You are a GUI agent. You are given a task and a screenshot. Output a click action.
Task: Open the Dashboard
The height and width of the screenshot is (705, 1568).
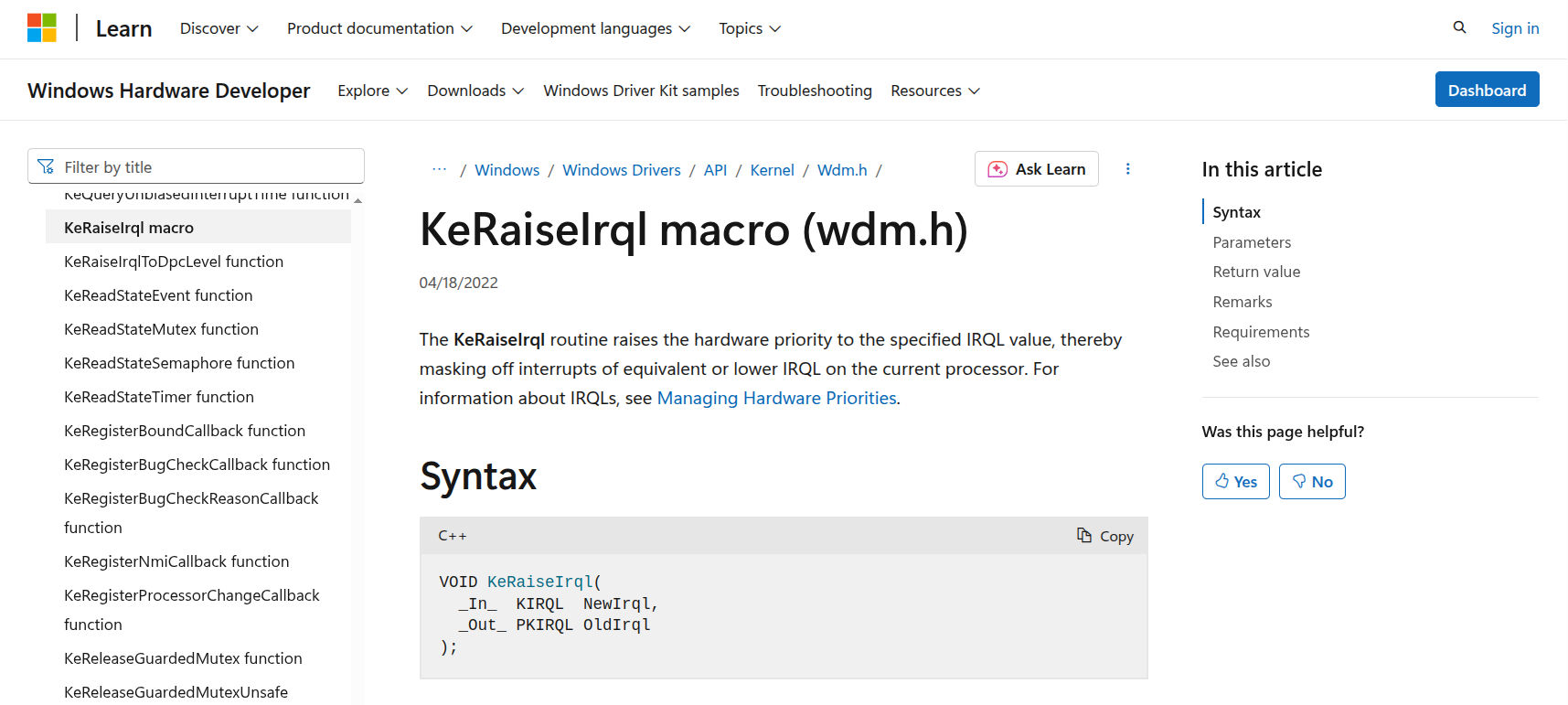pyautogui.click(x=1487, y=90)
